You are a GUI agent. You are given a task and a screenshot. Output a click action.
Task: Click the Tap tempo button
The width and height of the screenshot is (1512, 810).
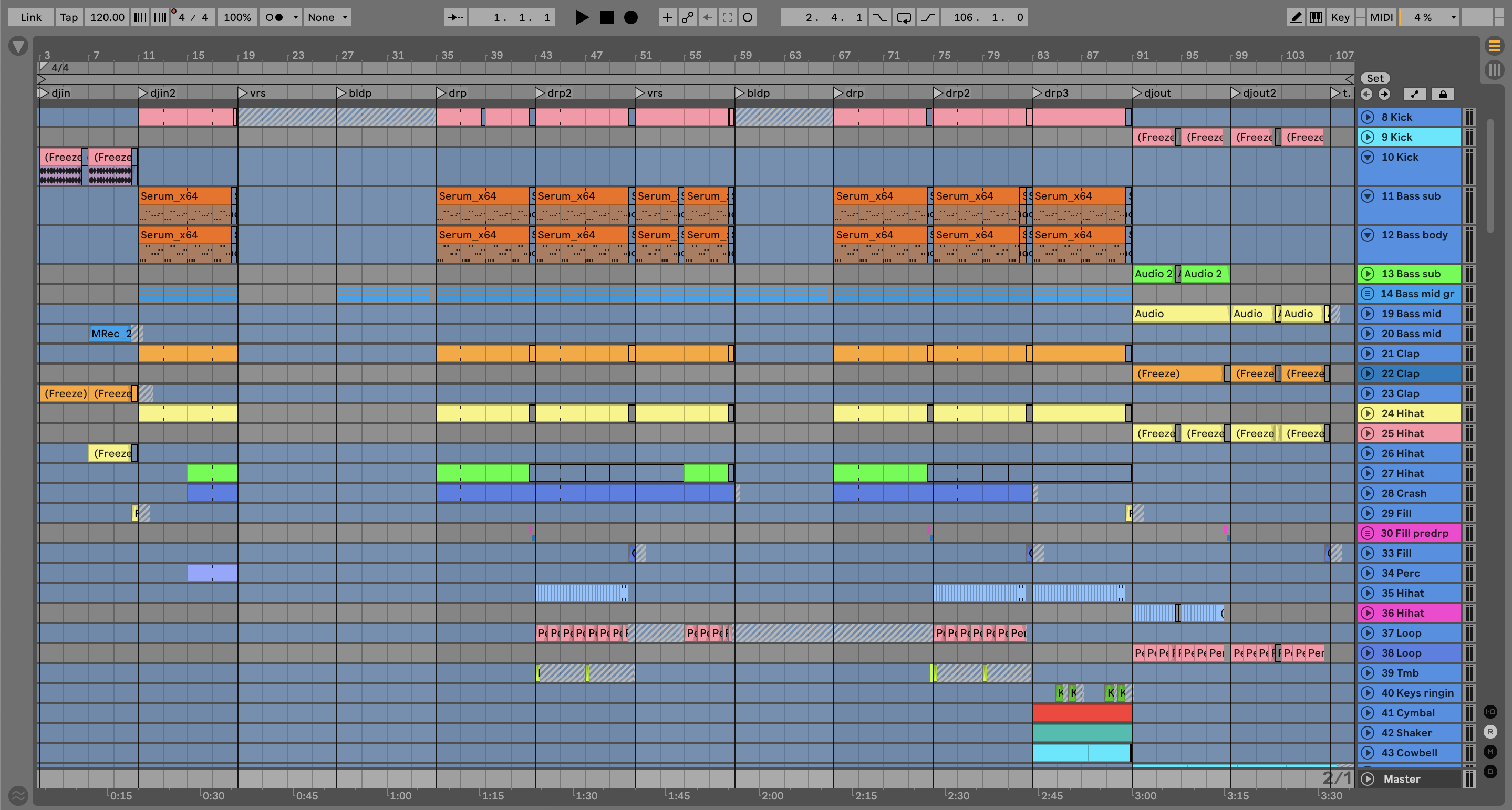69,17
